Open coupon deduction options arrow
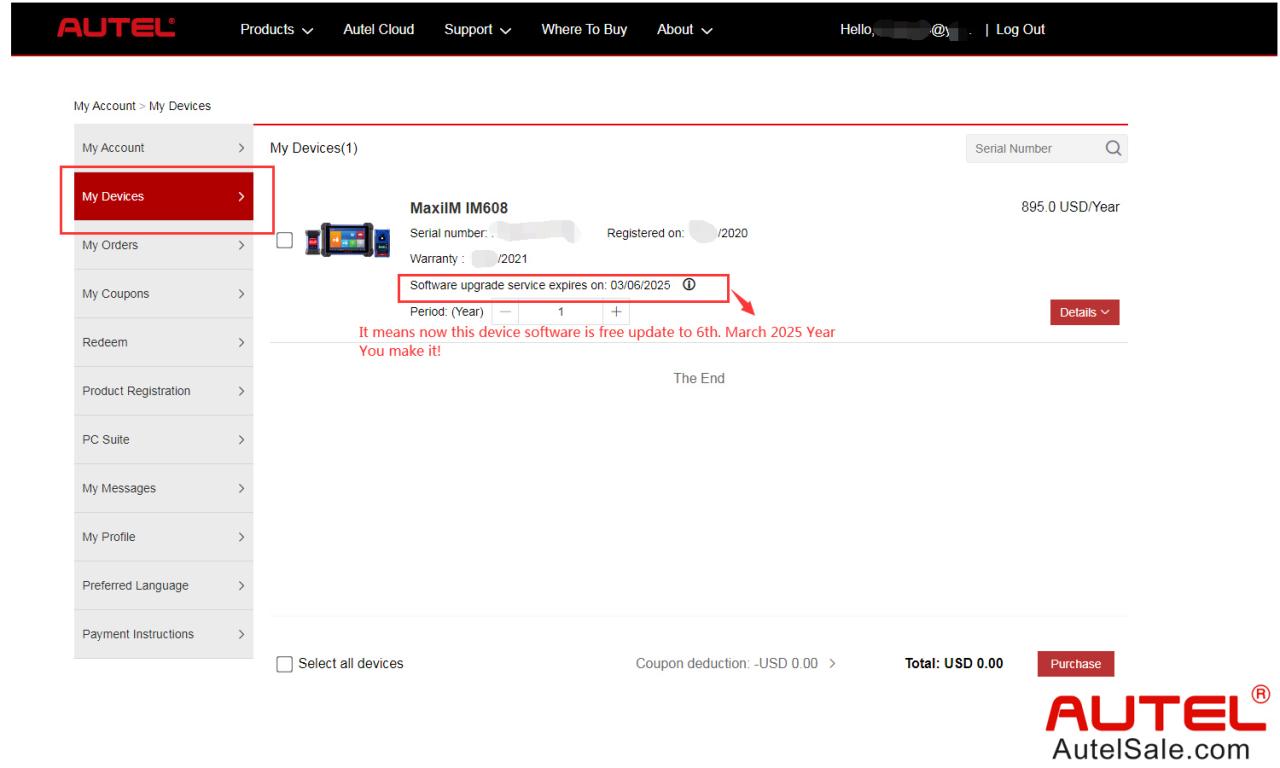Image resolution: width=1280 pixels, height=768 pixels. [832, 663]
